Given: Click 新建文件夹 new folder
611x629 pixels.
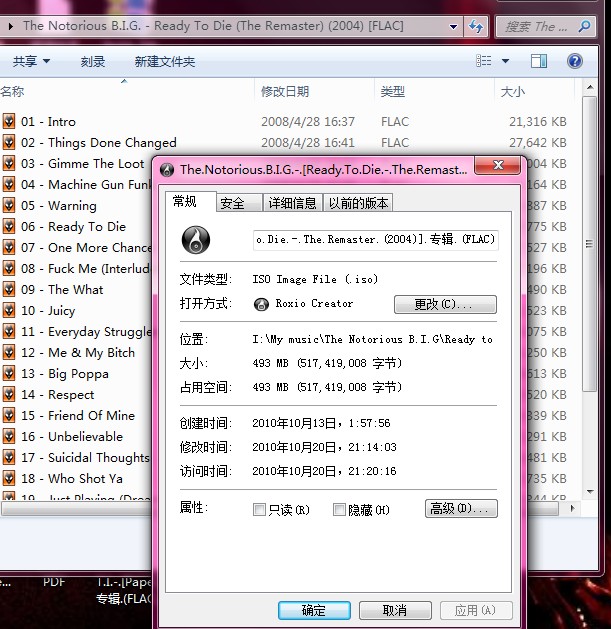Looking at the screenshot, I should [x=164, y=61].
